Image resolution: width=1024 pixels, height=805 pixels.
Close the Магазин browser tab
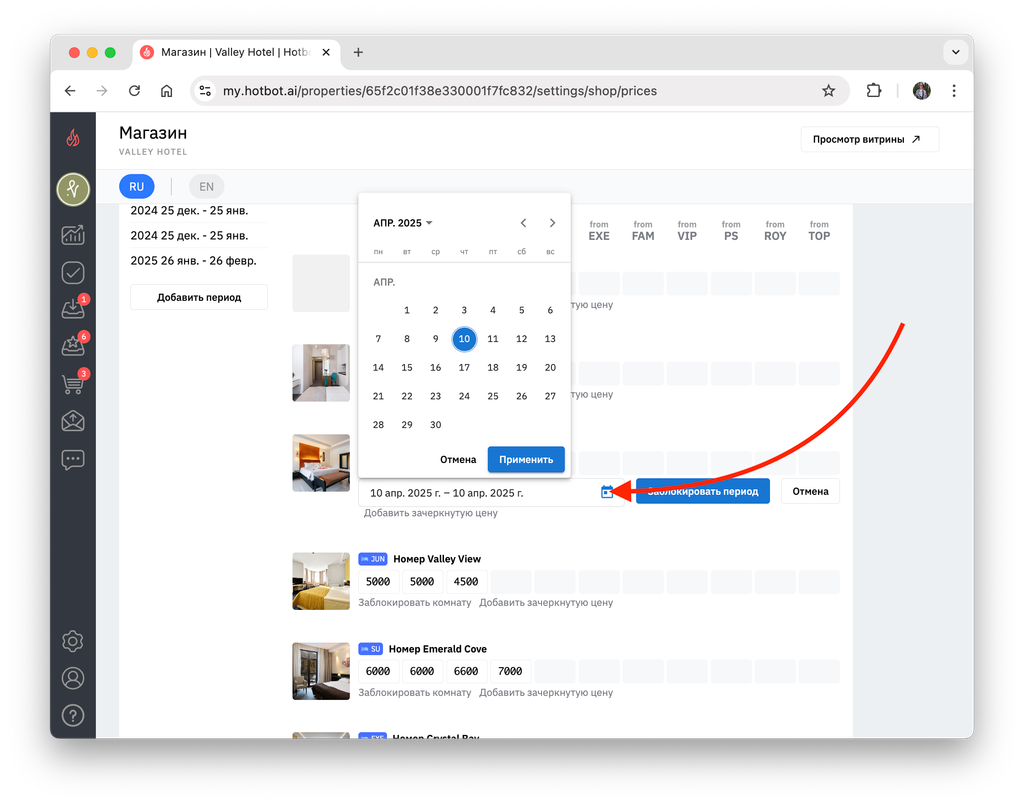tap(326, 52)
